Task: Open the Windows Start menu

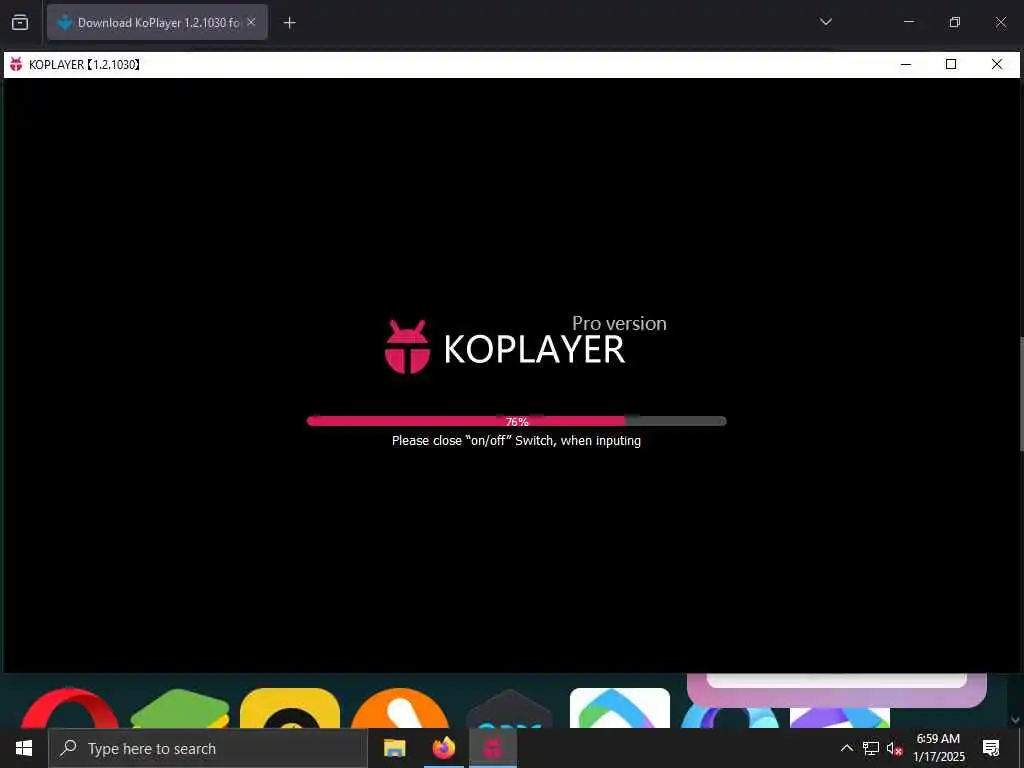Action: [x=24, y=748]
